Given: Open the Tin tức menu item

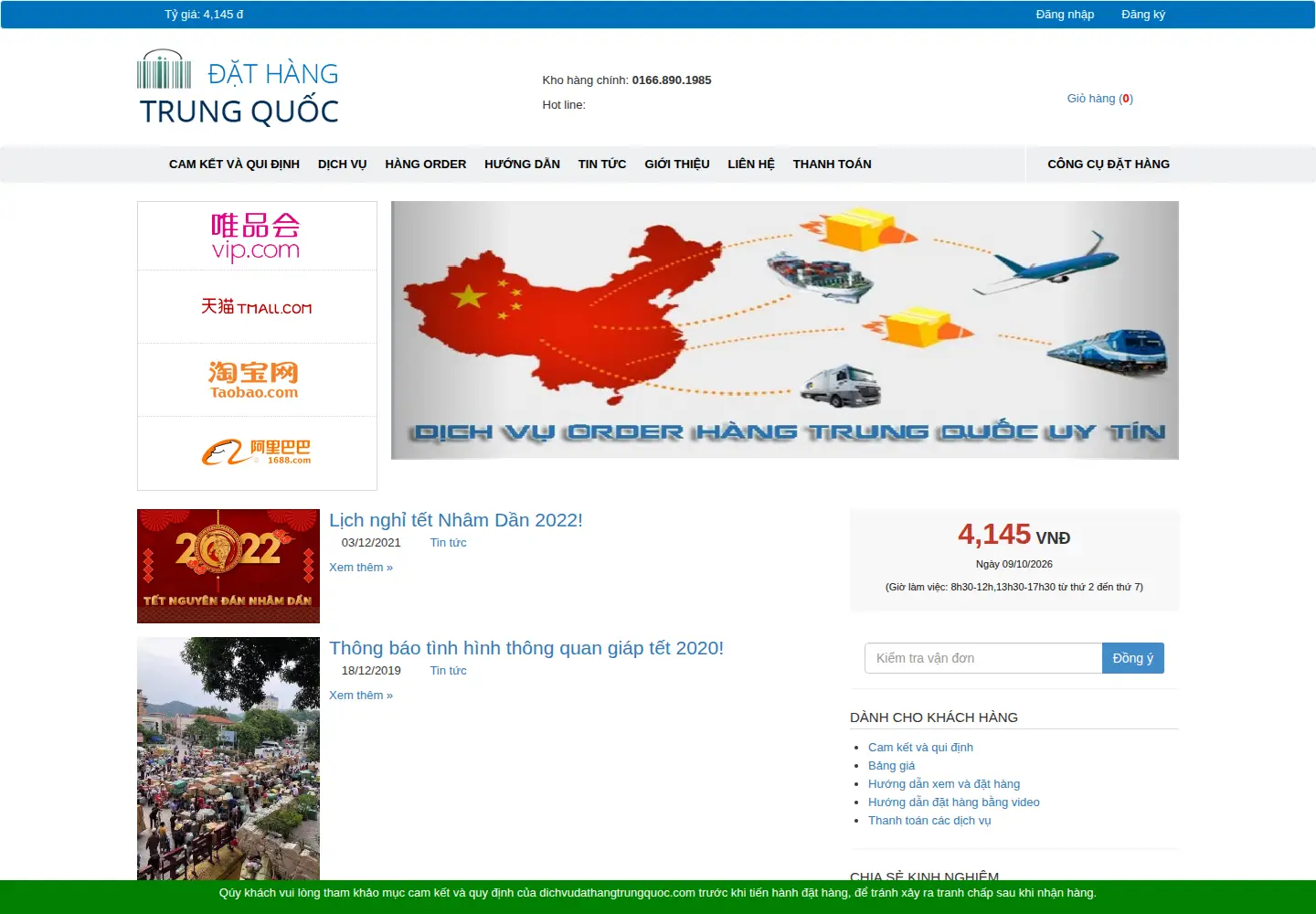Looking at the screenshot, I should point(602,165).
